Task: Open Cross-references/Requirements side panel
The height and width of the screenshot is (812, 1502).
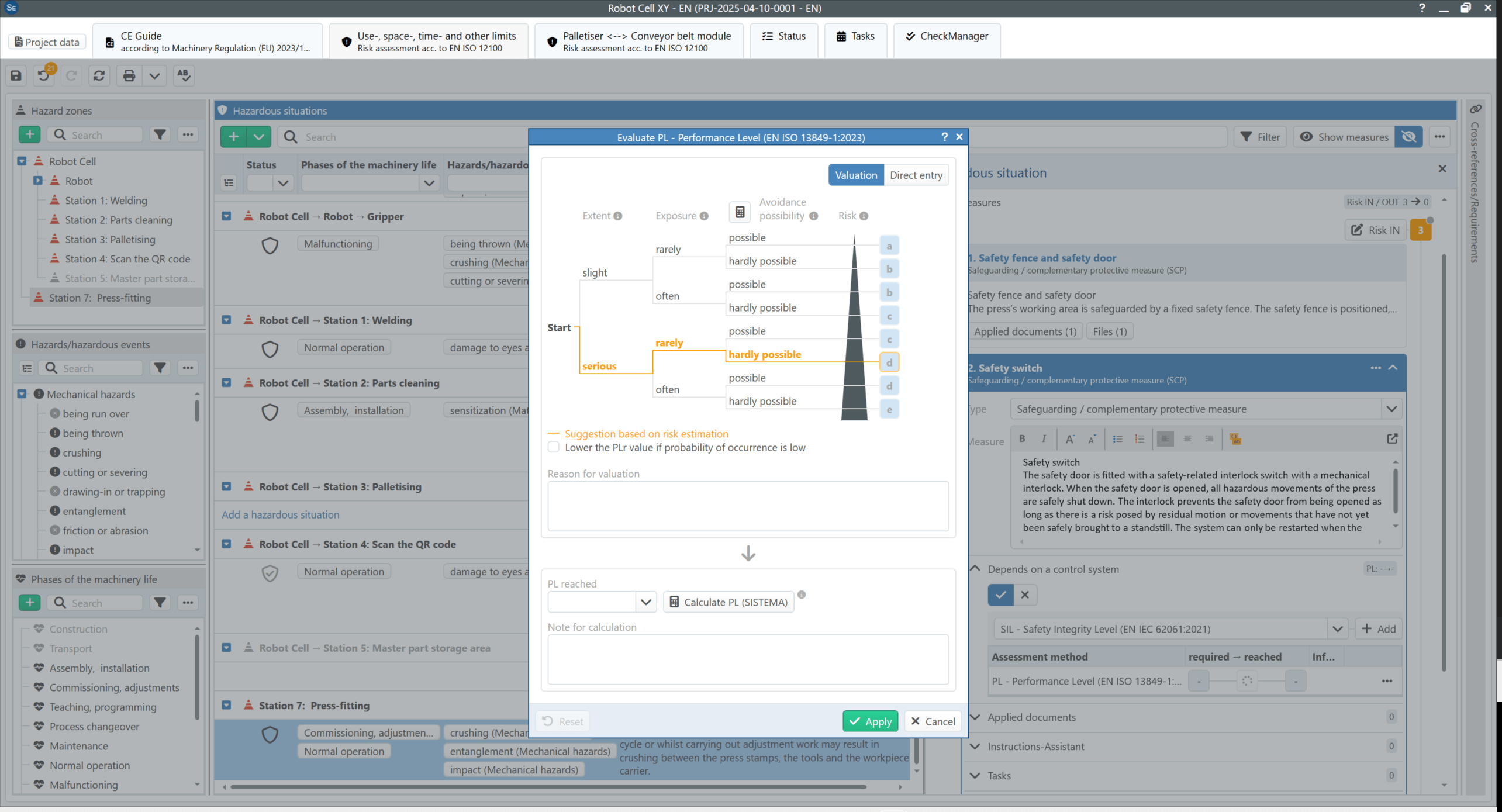Action: [1475, 184]
